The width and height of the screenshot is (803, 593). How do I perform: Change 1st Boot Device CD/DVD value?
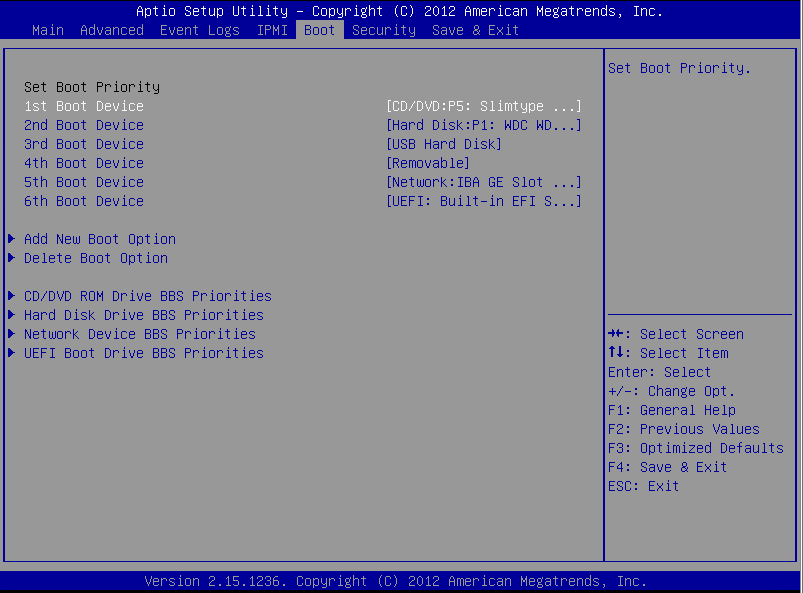pos(483,106)
